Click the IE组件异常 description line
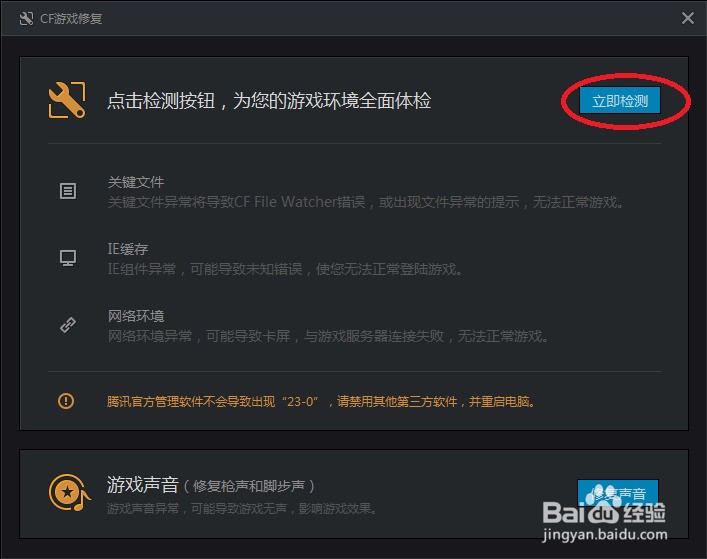The height and width of the screenshot is (559, 707). (x=285, y=269)
